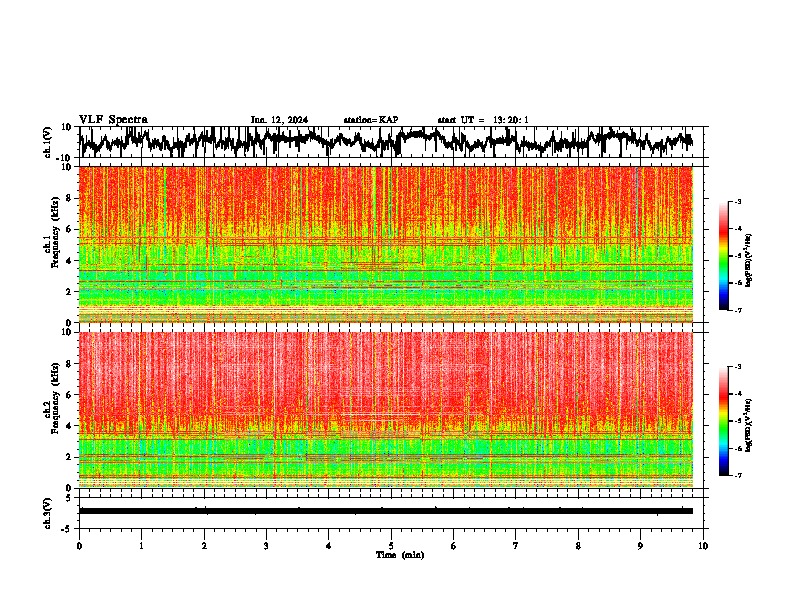The height and width of the screenshot is (612, 792).
Task: Click the "station=KAP" header label
Action: (371, 120)
